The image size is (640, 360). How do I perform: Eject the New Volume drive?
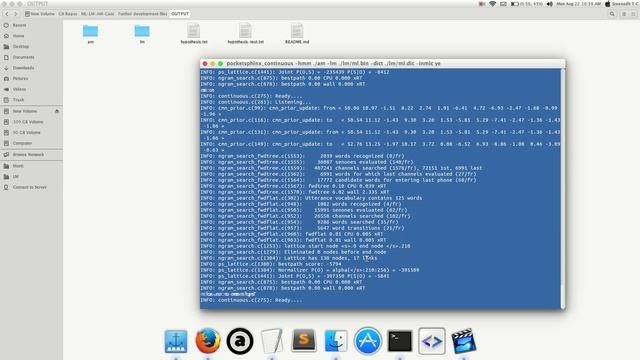tap(57, 111)
